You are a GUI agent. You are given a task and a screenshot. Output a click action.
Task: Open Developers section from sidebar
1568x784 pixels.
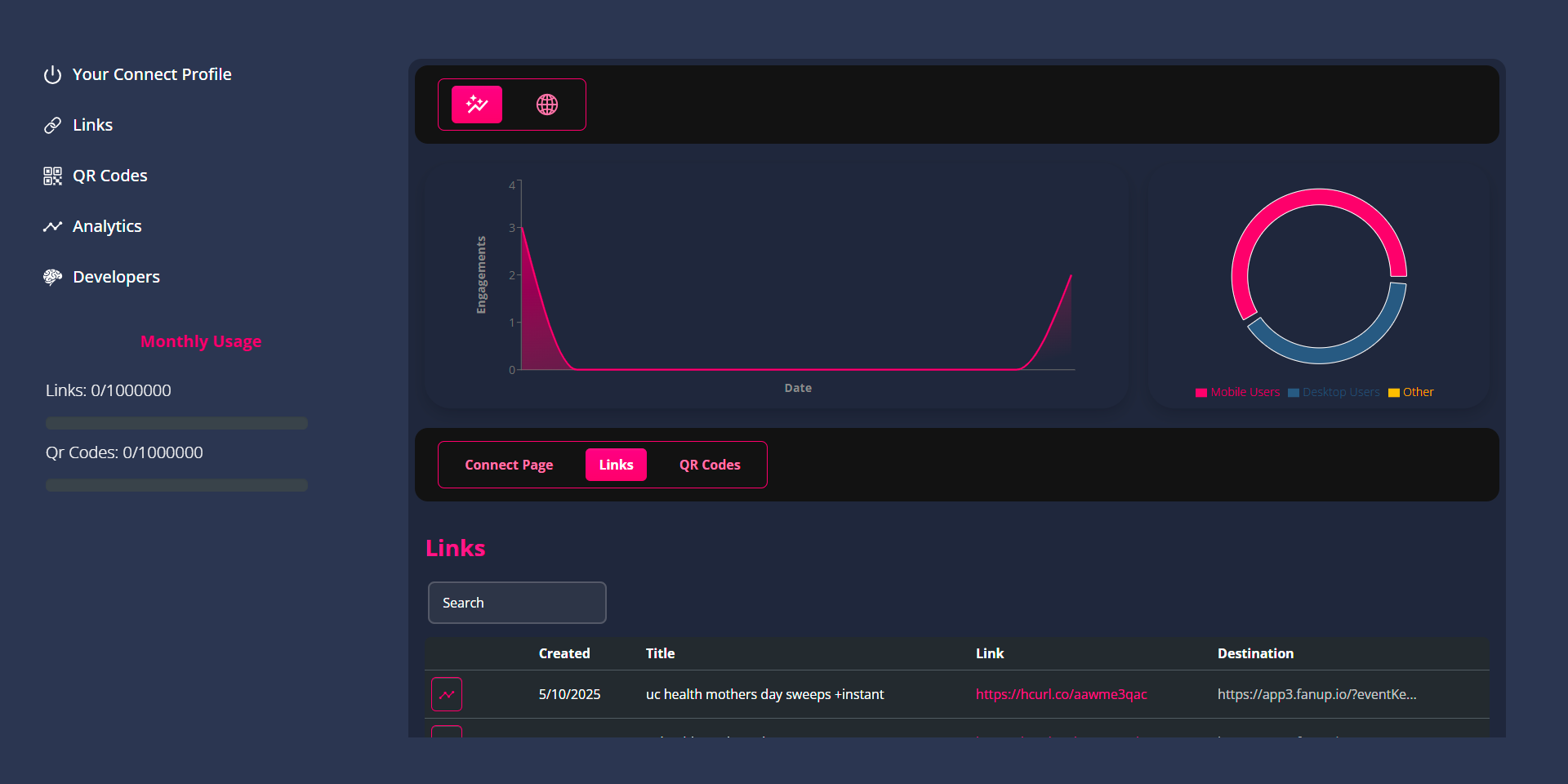[116, 277]
